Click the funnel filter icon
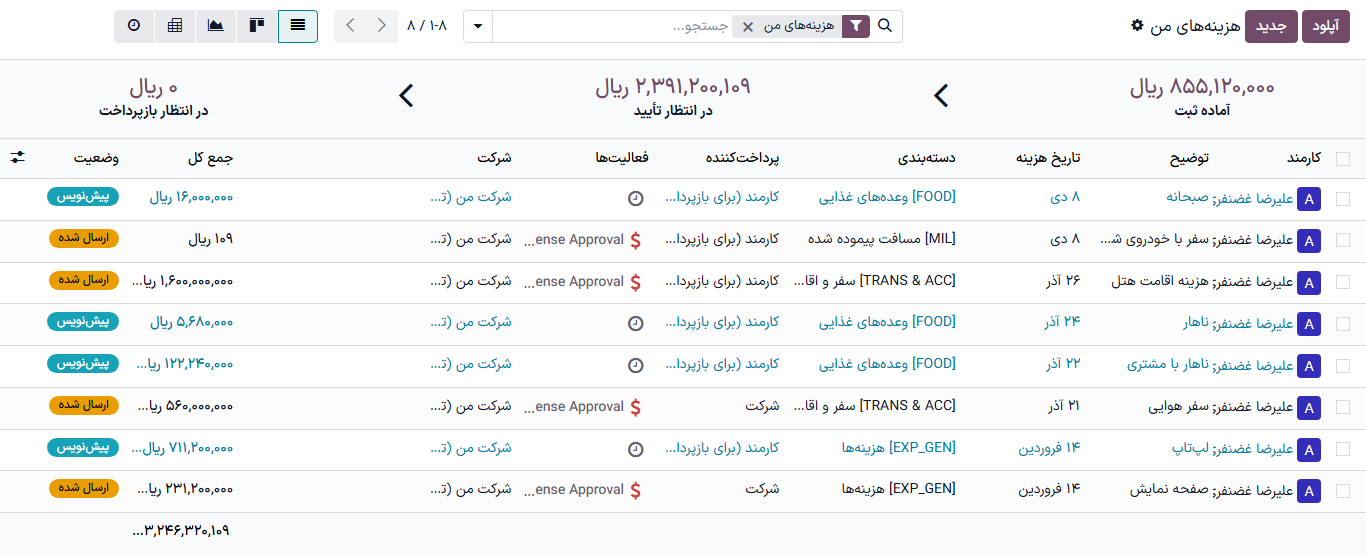 click(856, 26)
